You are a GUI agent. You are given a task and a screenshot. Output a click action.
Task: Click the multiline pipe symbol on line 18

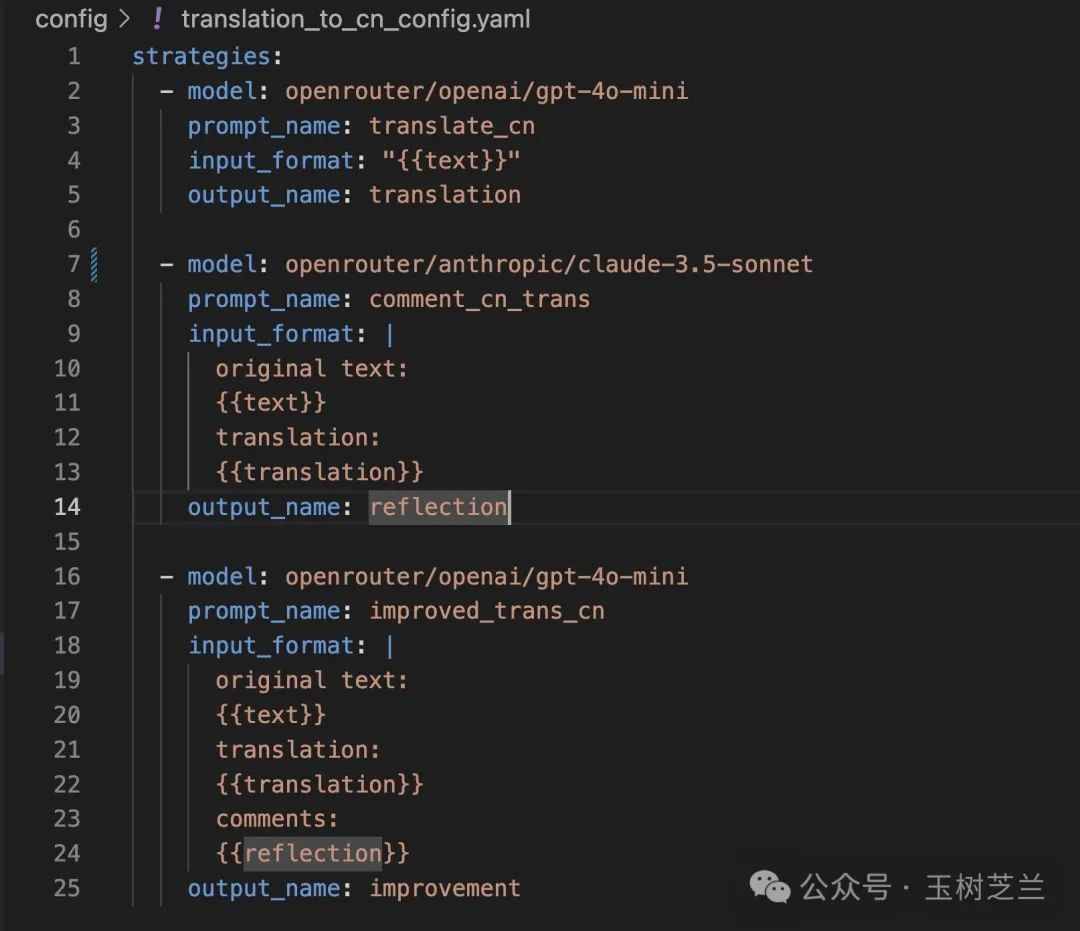pyautogui.click(x=389, y=645)
